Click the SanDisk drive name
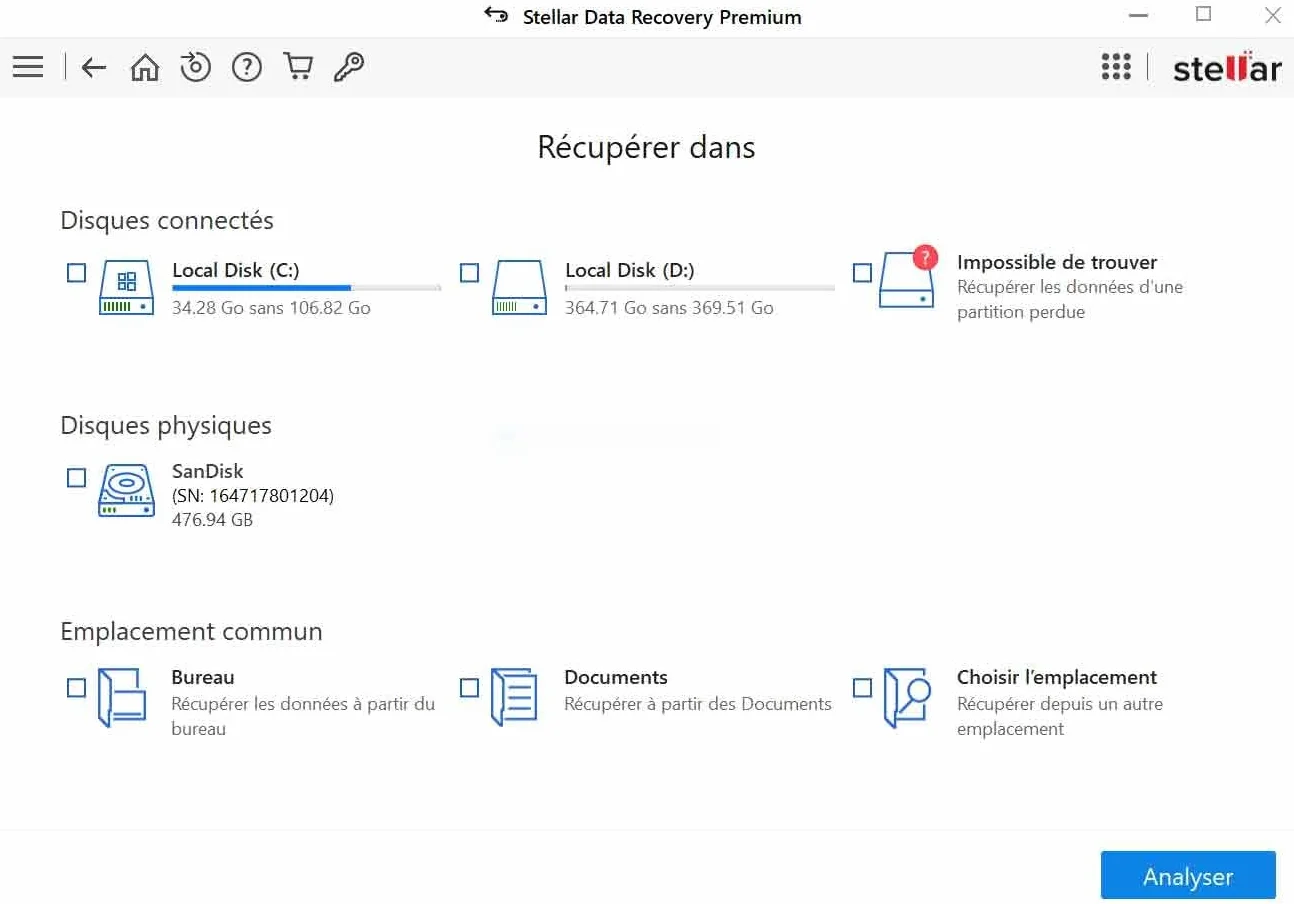This screenshot has width=1294, height=904. click(208, 471)
